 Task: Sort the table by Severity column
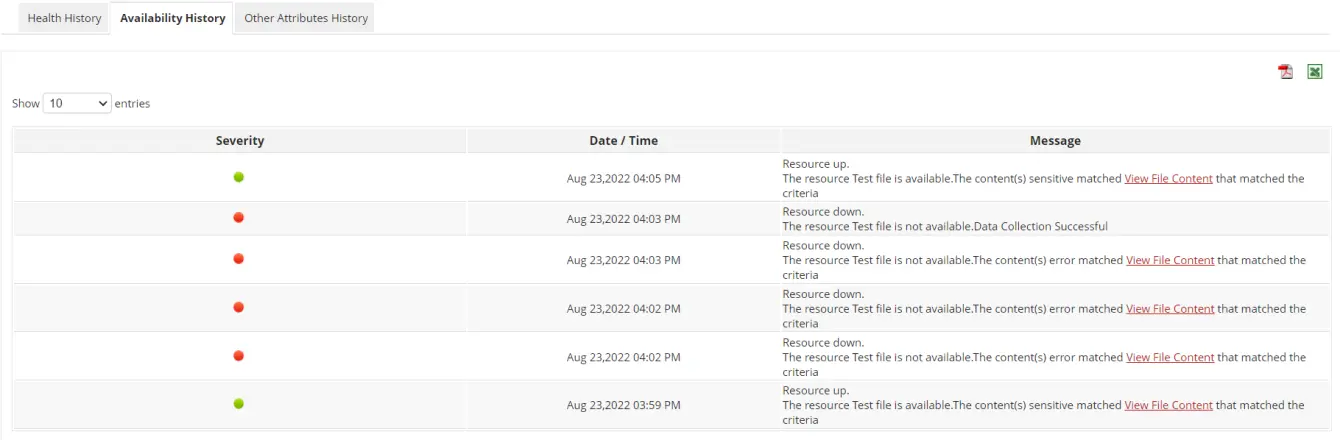pos(240,141)
